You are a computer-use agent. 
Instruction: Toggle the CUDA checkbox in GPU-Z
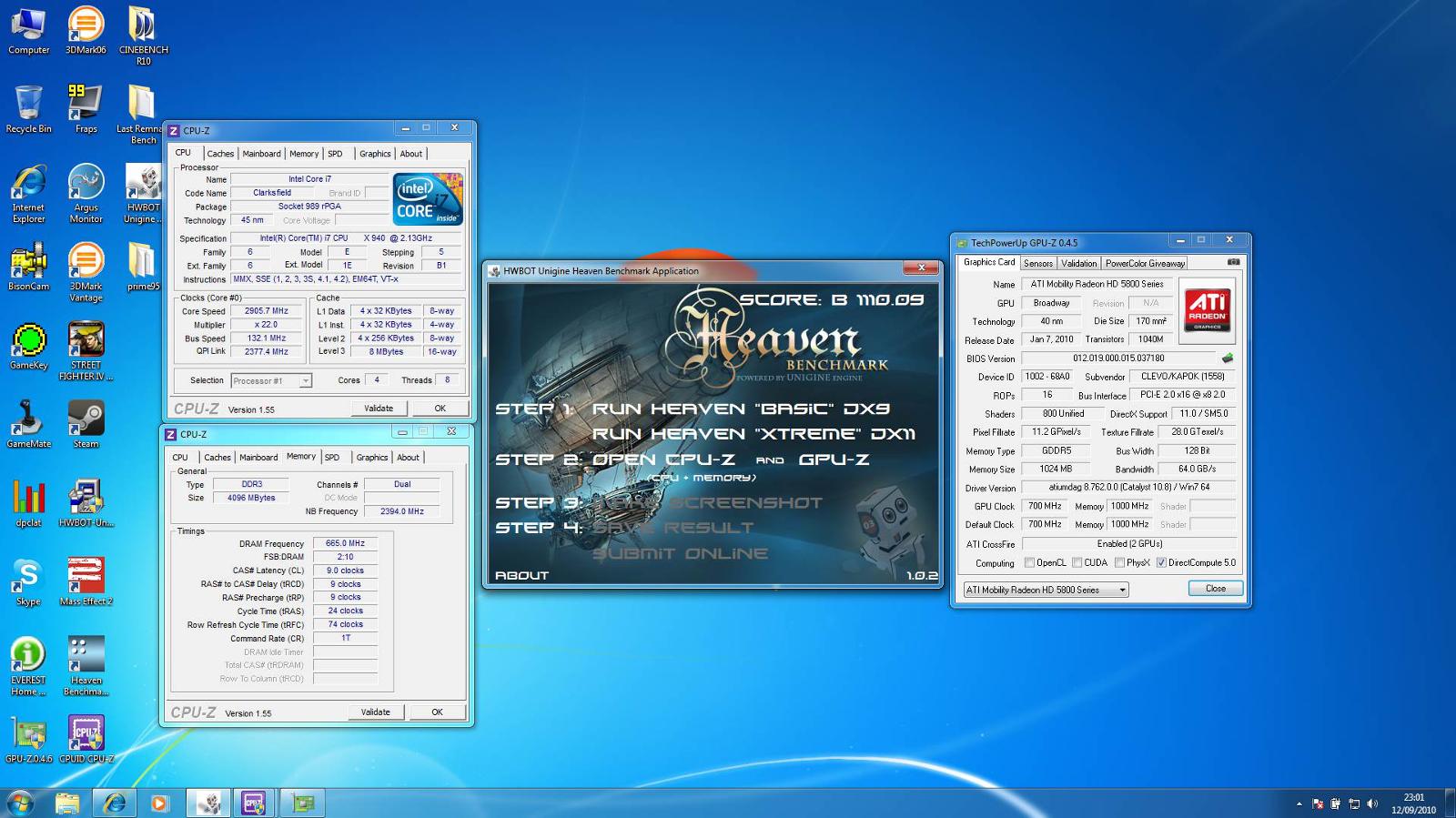[1077, 562]
